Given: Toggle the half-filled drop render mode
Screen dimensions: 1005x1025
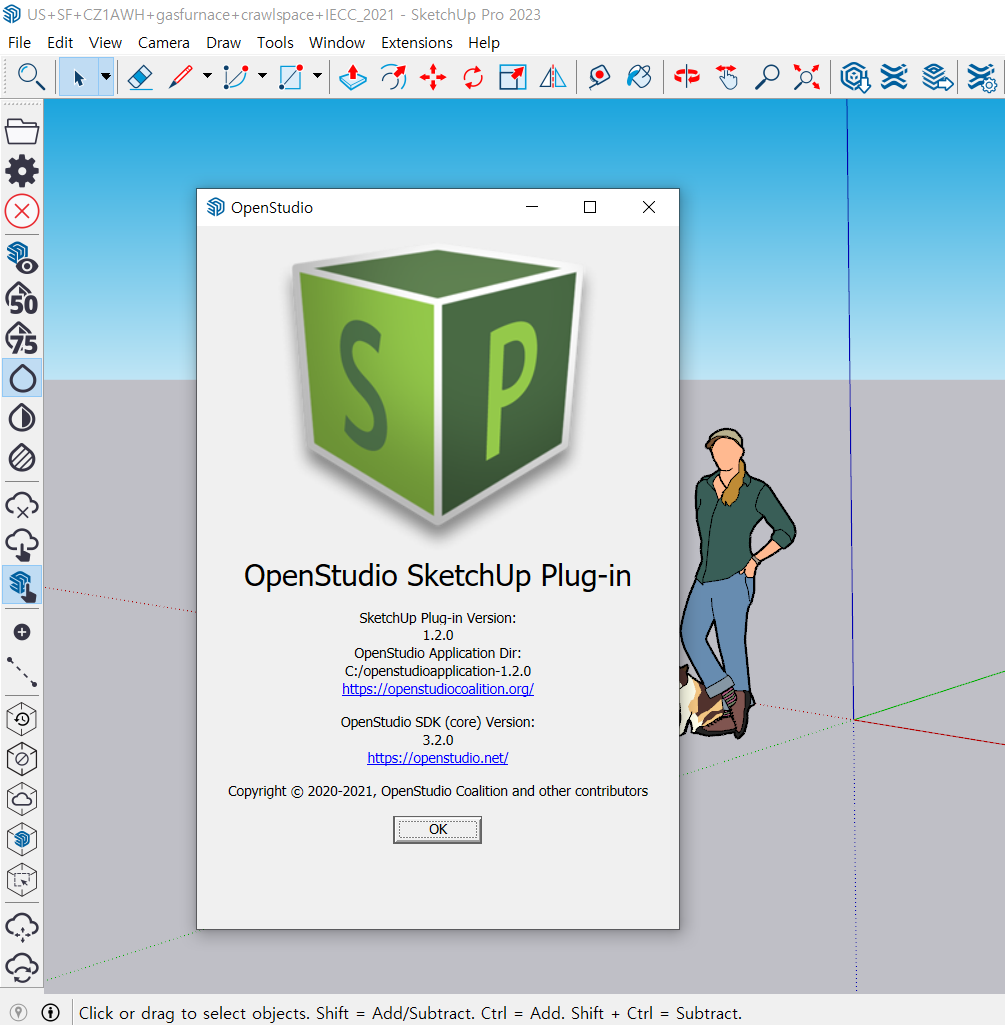Looking at the screenshot, I should point(22,418).
